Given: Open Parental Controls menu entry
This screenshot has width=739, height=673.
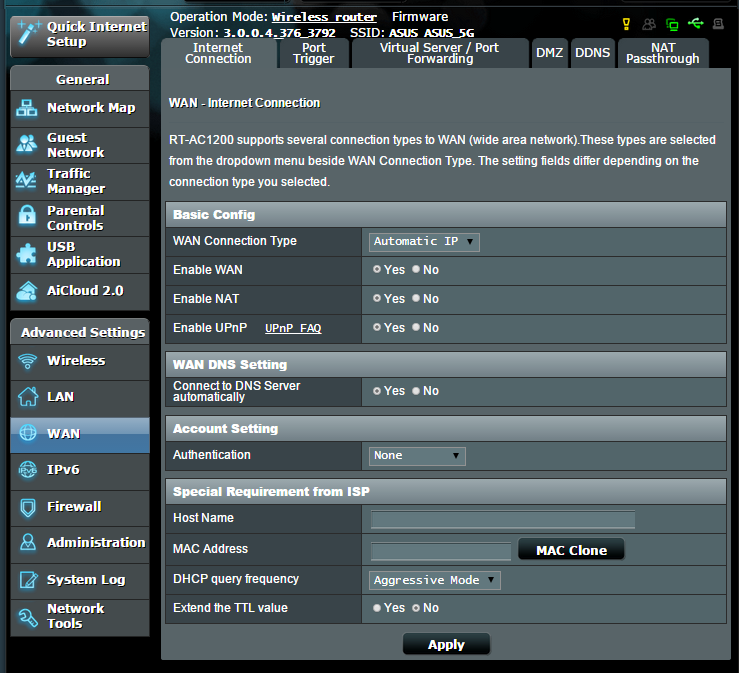Looking at the screenshot, I should 80,218.
